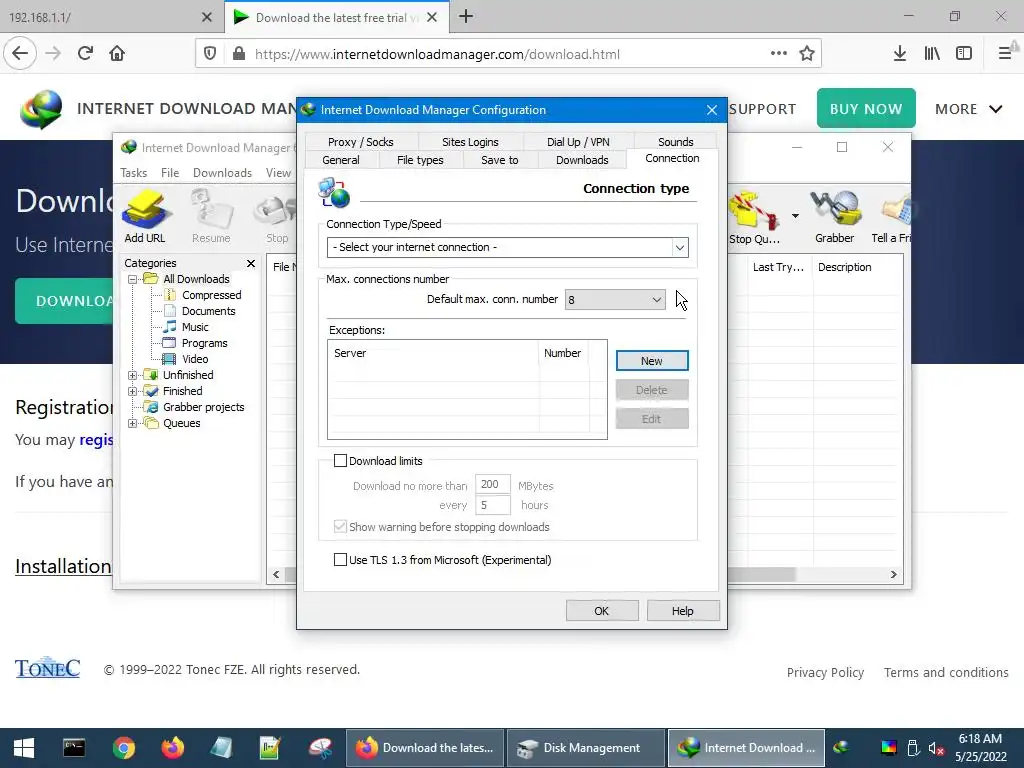Expand the Finished tree node

(x=133, y=391)
